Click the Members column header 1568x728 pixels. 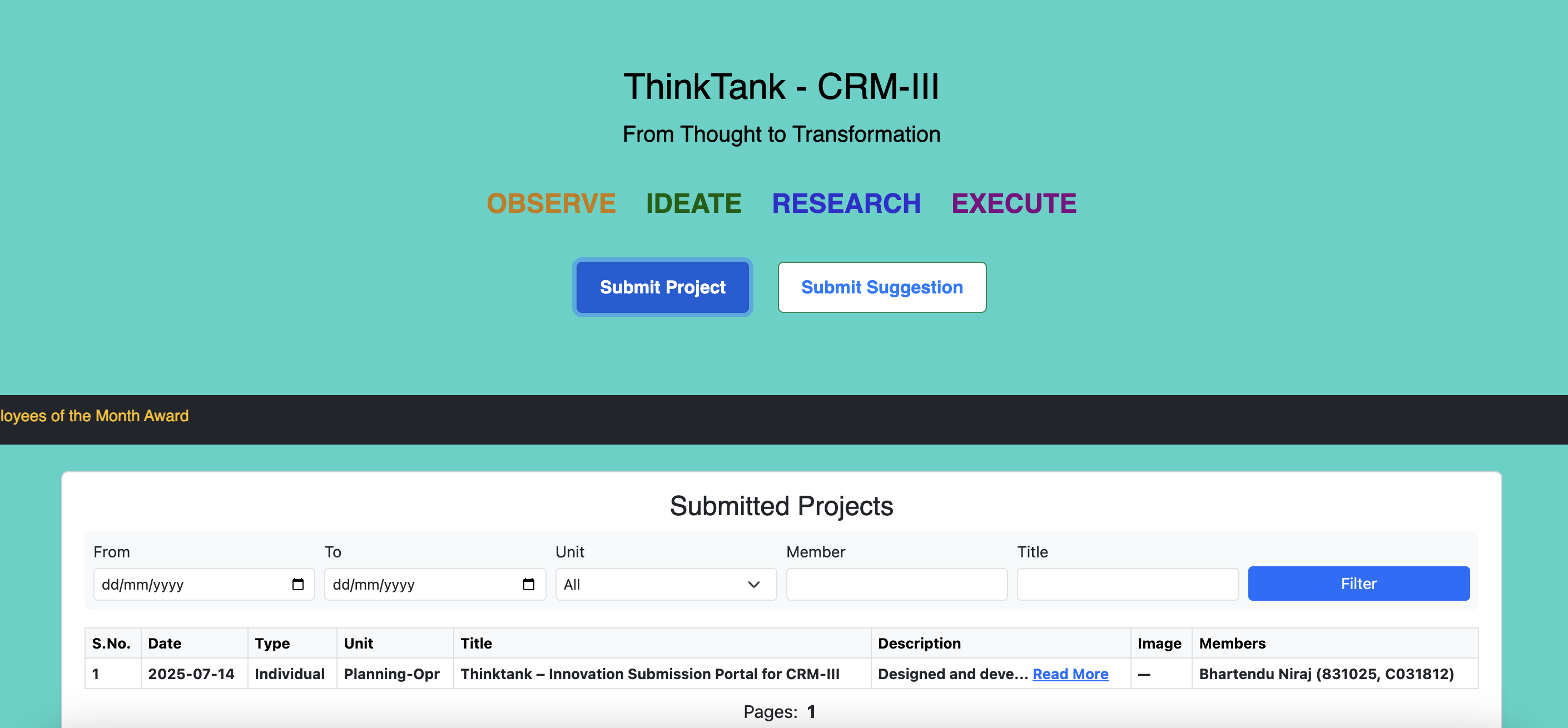pyautogui.click(x=1232, y=644)
